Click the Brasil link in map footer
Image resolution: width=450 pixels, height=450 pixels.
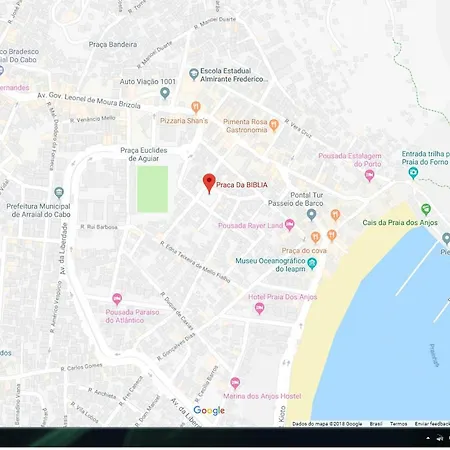[x=376, y=424]
